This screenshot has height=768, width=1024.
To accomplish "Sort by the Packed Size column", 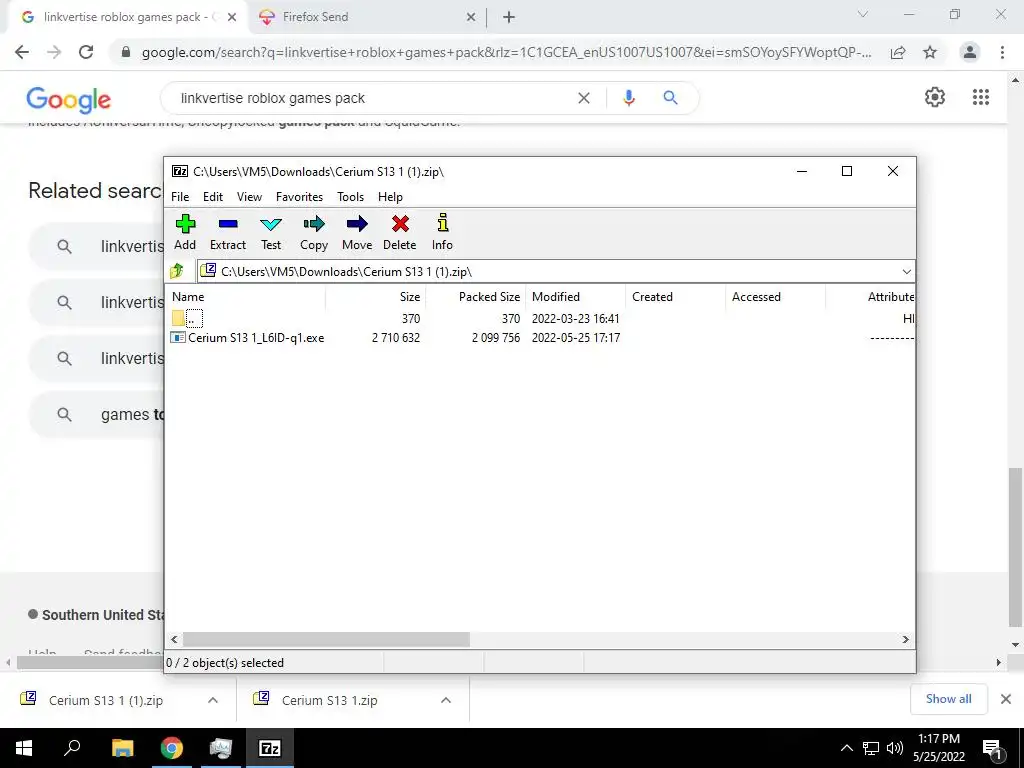I will pos(475,296).
